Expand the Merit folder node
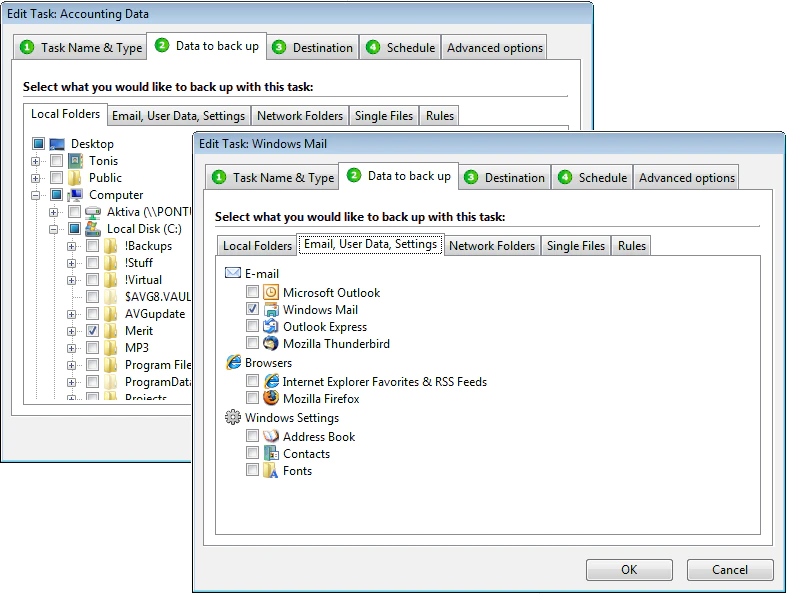 pyautogui.click(x=71, y=331)
